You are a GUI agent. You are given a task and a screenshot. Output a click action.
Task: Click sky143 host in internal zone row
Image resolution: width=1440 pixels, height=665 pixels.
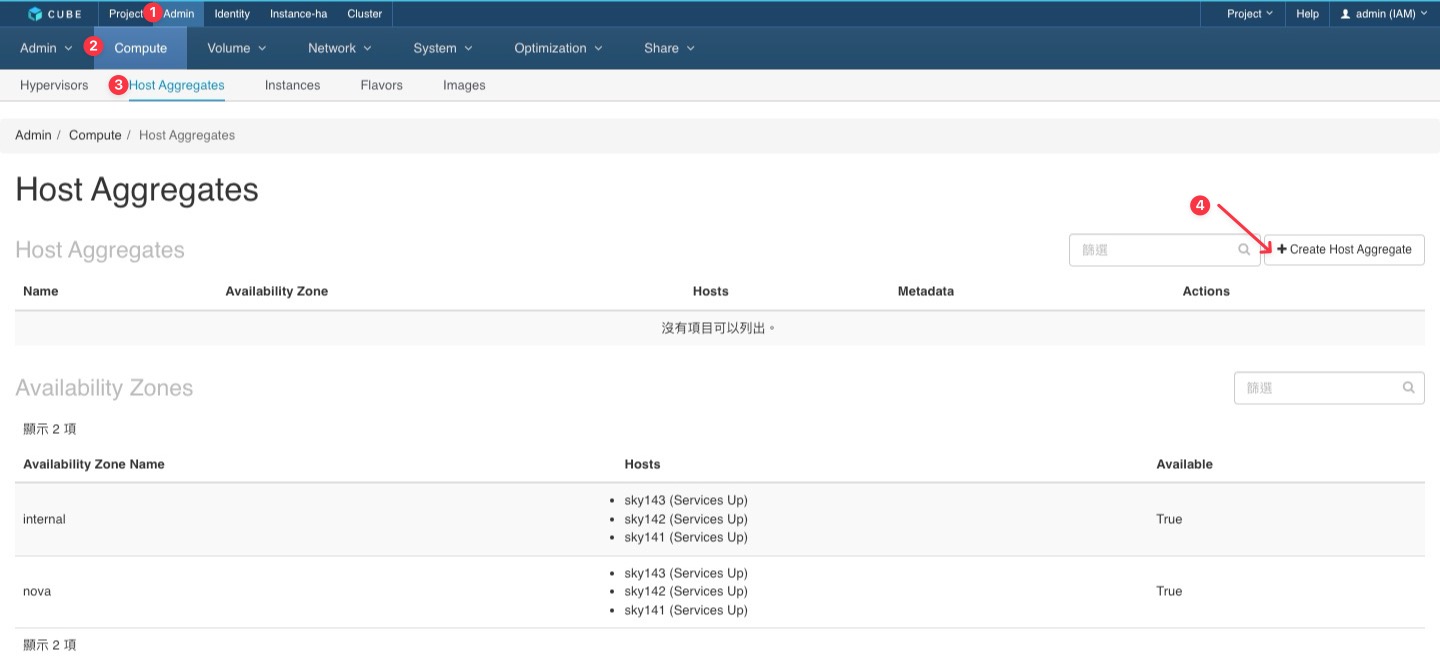click(x=686, y=500)
